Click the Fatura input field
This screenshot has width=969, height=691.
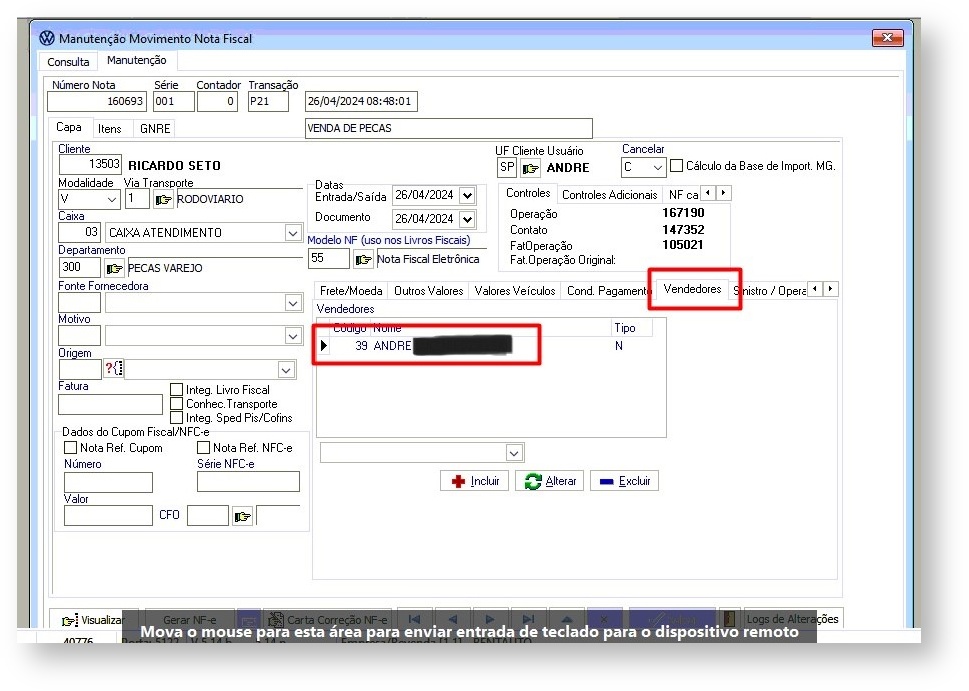[x=110, y=404]
